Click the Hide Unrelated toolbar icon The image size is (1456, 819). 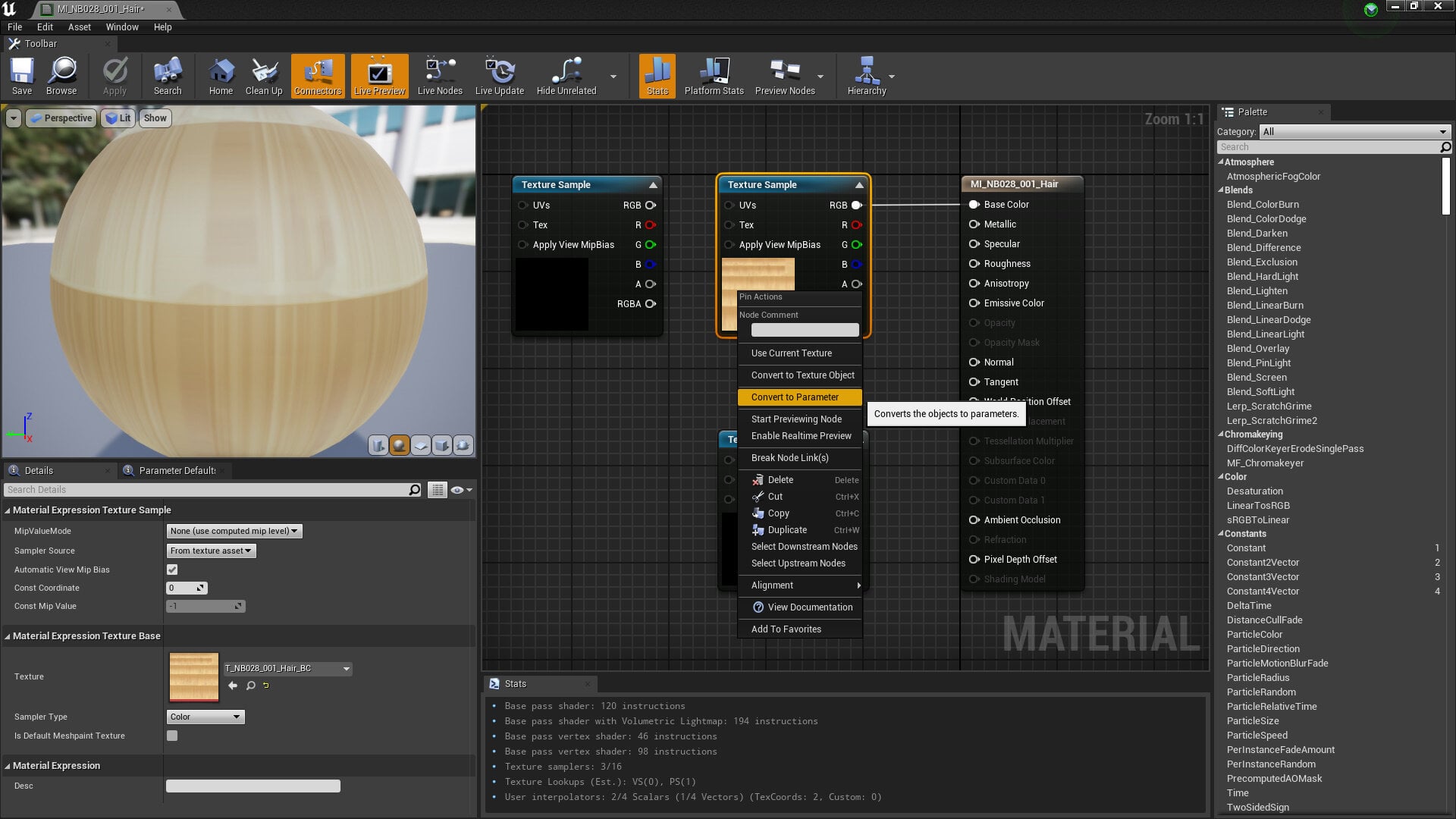coord(566,76)
